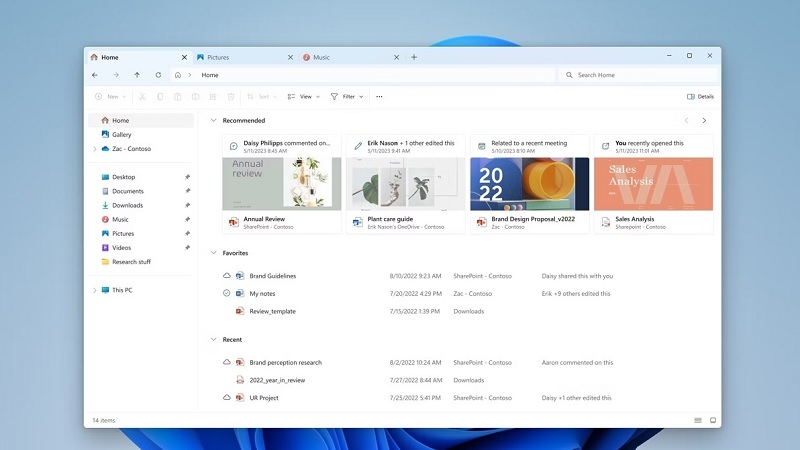Switch to the list details view icon
The image size is (800, 450).
pos(698,420)
